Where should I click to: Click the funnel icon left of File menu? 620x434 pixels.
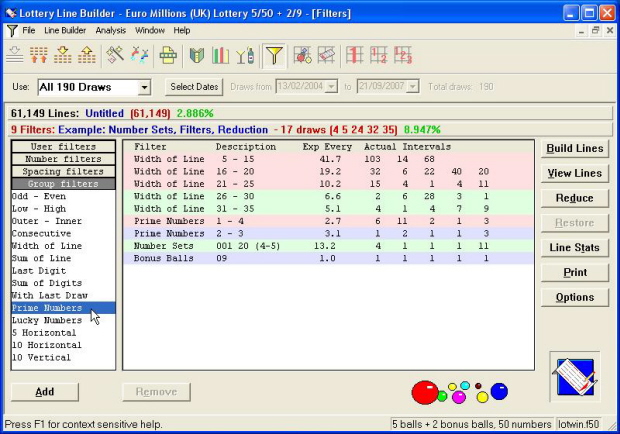[x=12, y=30]
